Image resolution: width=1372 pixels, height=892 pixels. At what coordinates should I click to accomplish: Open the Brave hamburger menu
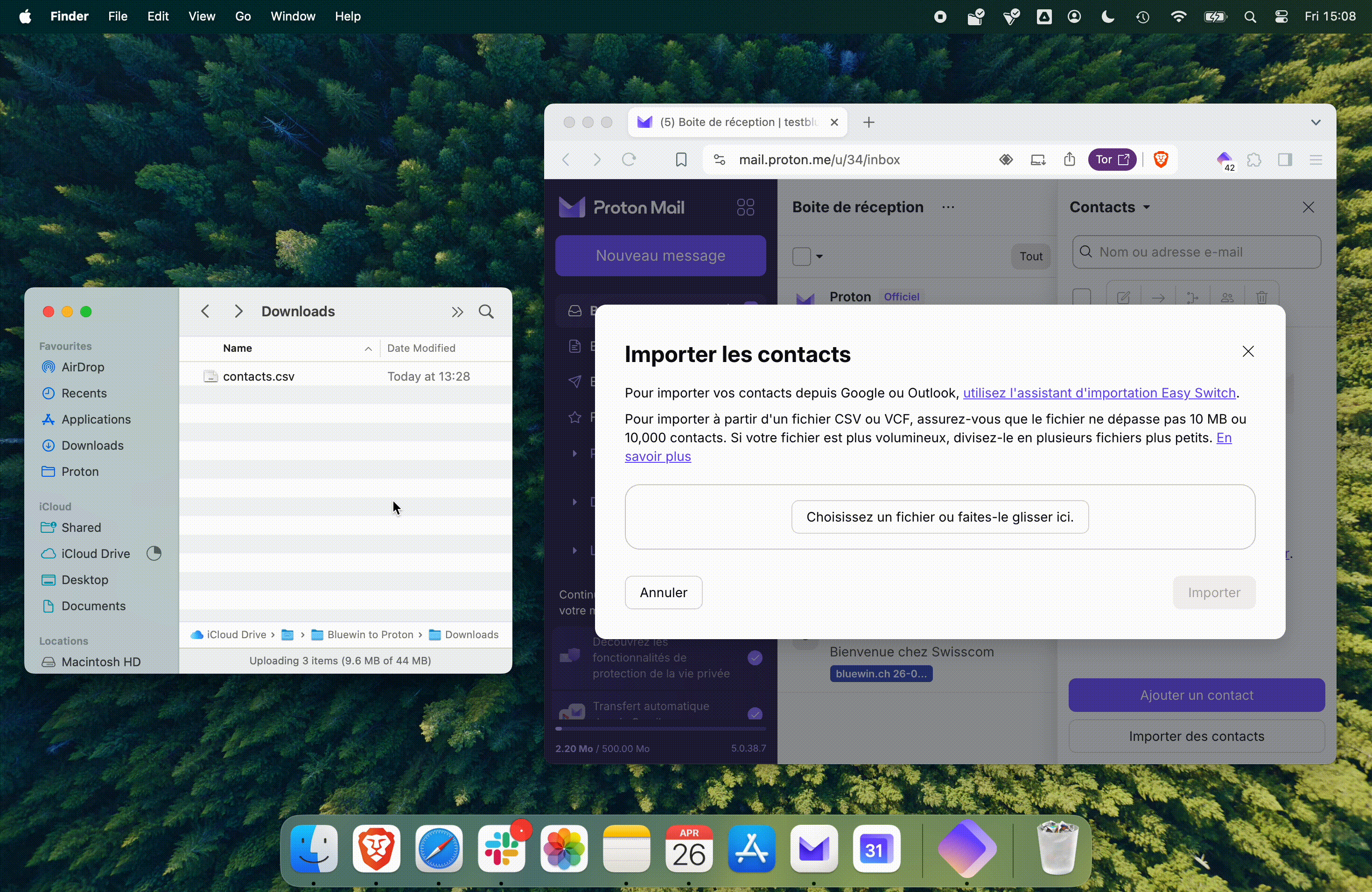[x=1316, y=160]
